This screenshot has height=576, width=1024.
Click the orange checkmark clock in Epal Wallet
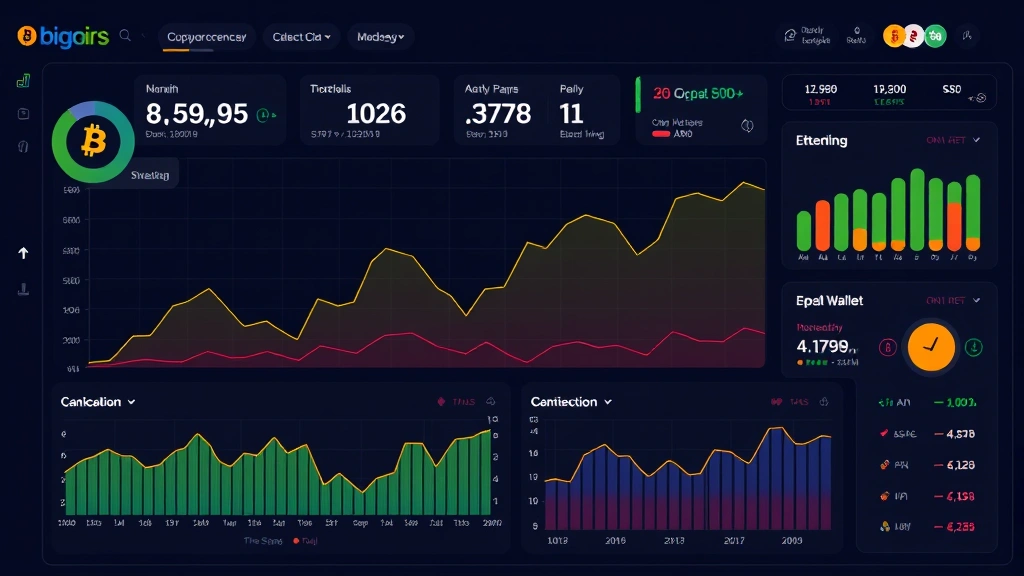931,348
